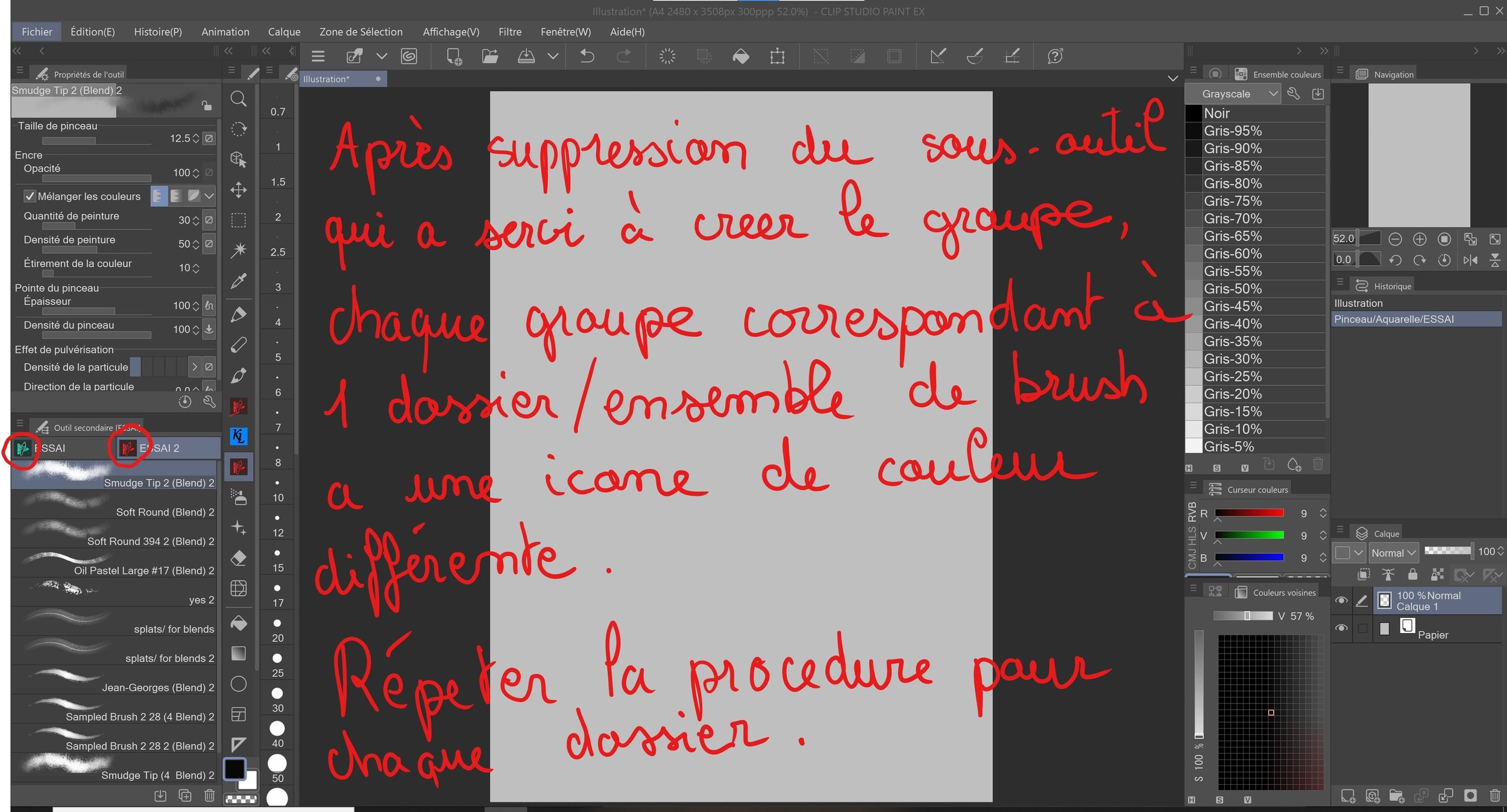
Task: Open the Grayscale color set dropdown
Action: tap(1232, 93)
